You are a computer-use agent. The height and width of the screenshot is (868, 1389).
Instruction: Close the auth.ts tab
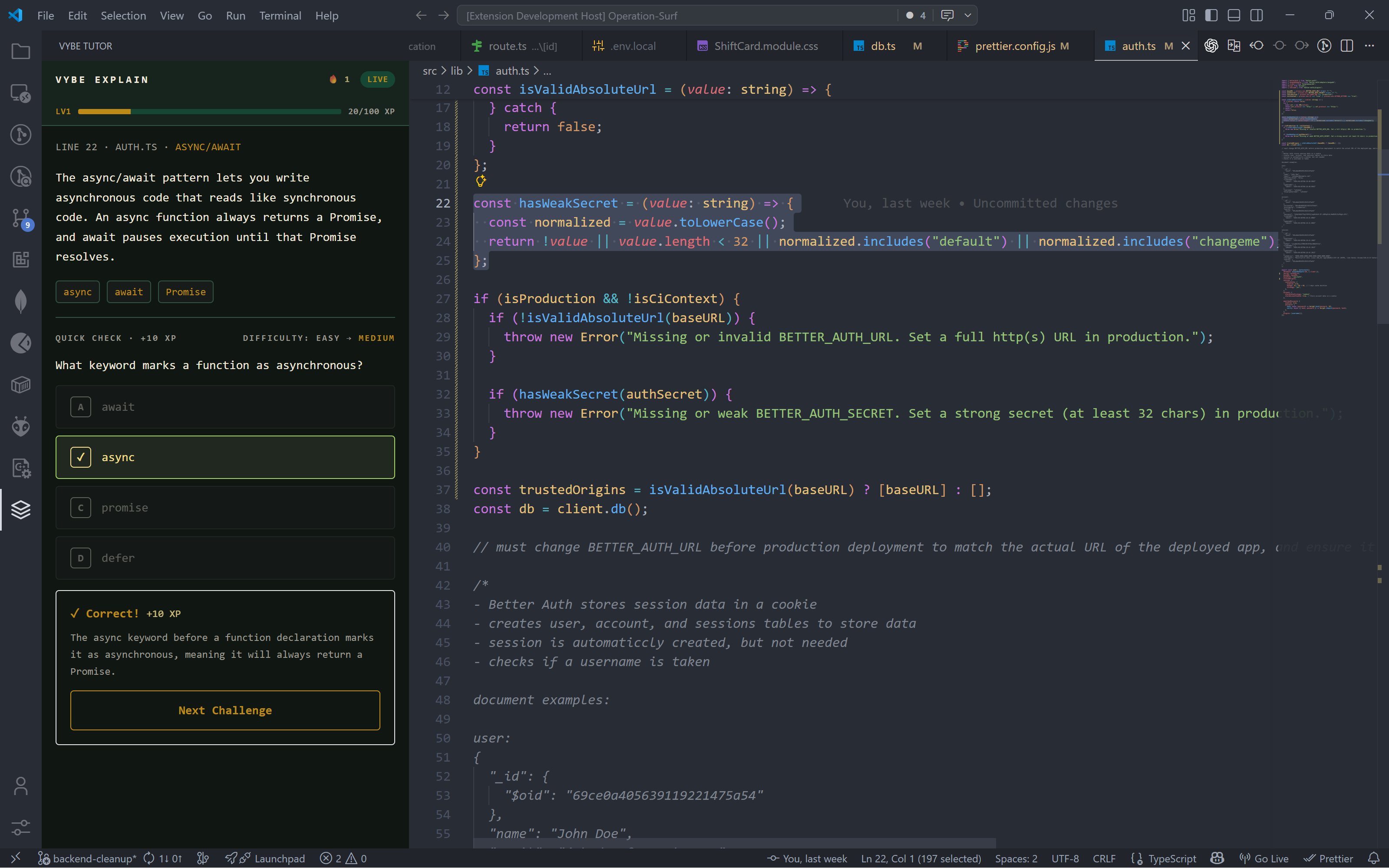[x=1186, y=46]
